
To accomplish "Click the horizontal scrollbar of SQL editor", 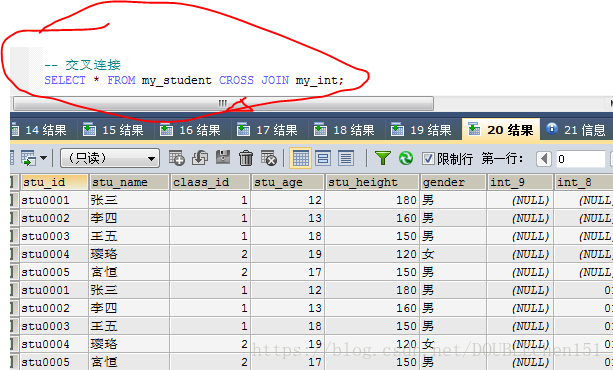I will tap(223, 104).
